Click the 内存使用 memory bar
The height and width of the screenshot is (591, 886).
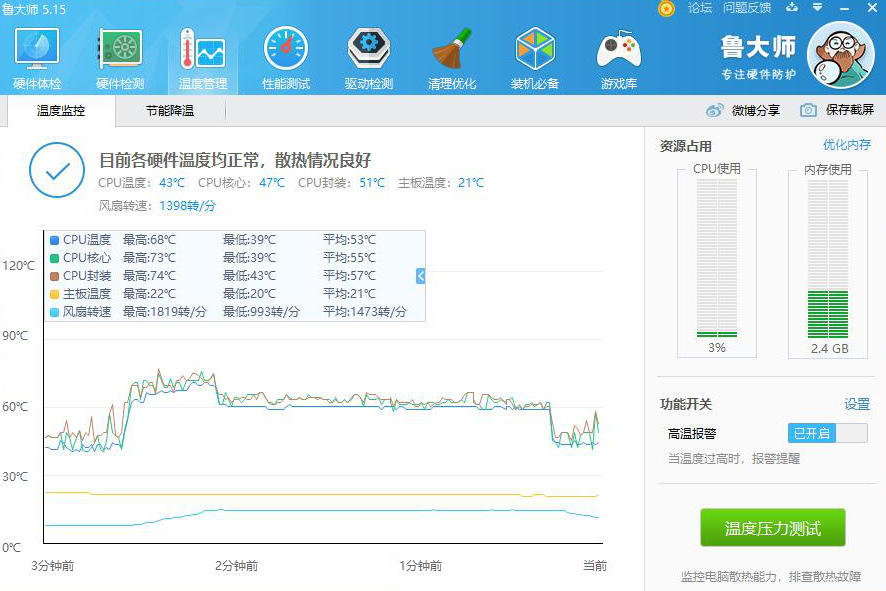[828, 258]
